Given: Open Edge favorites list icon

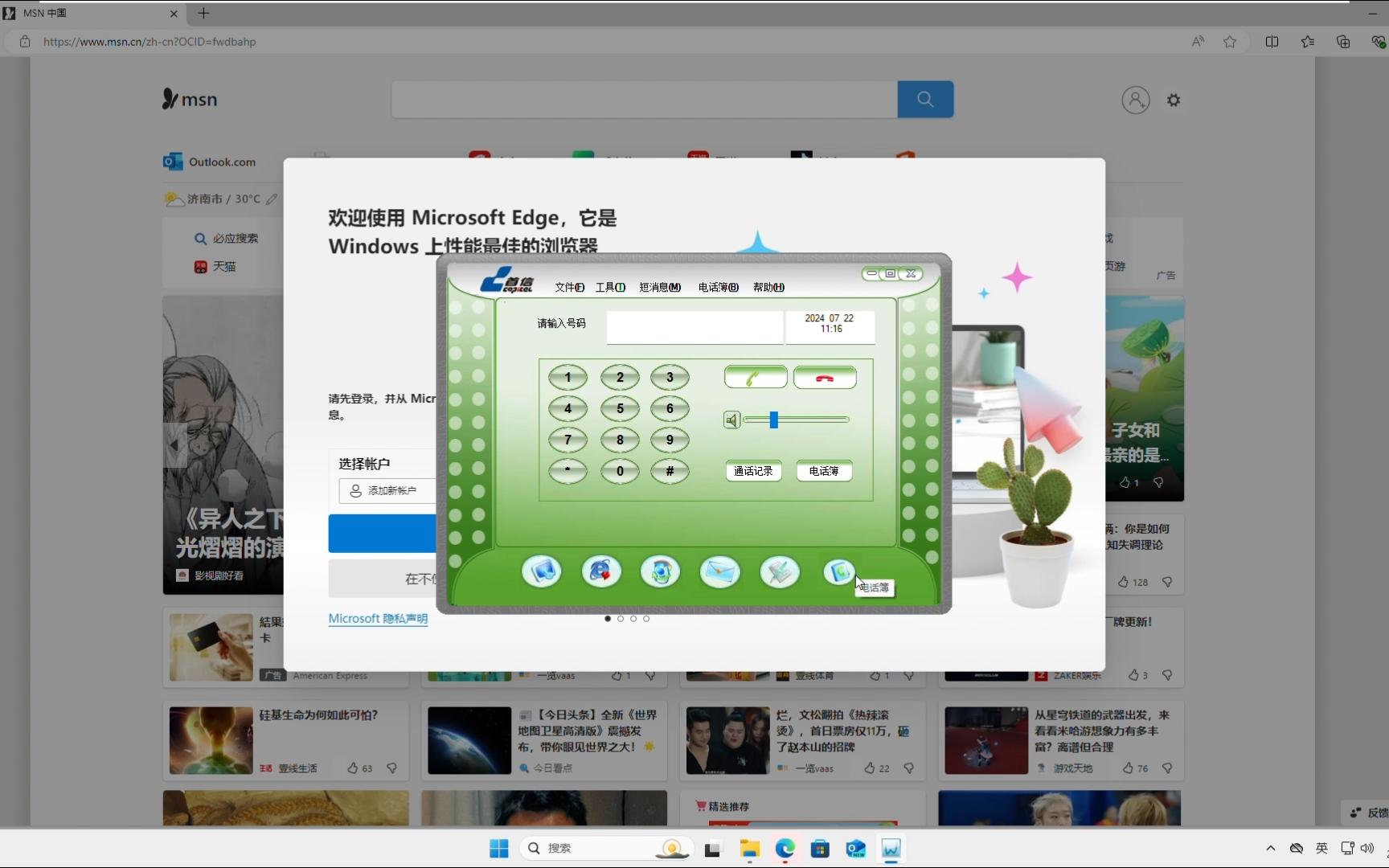Looking at the screenshot, I should 1308,42.
